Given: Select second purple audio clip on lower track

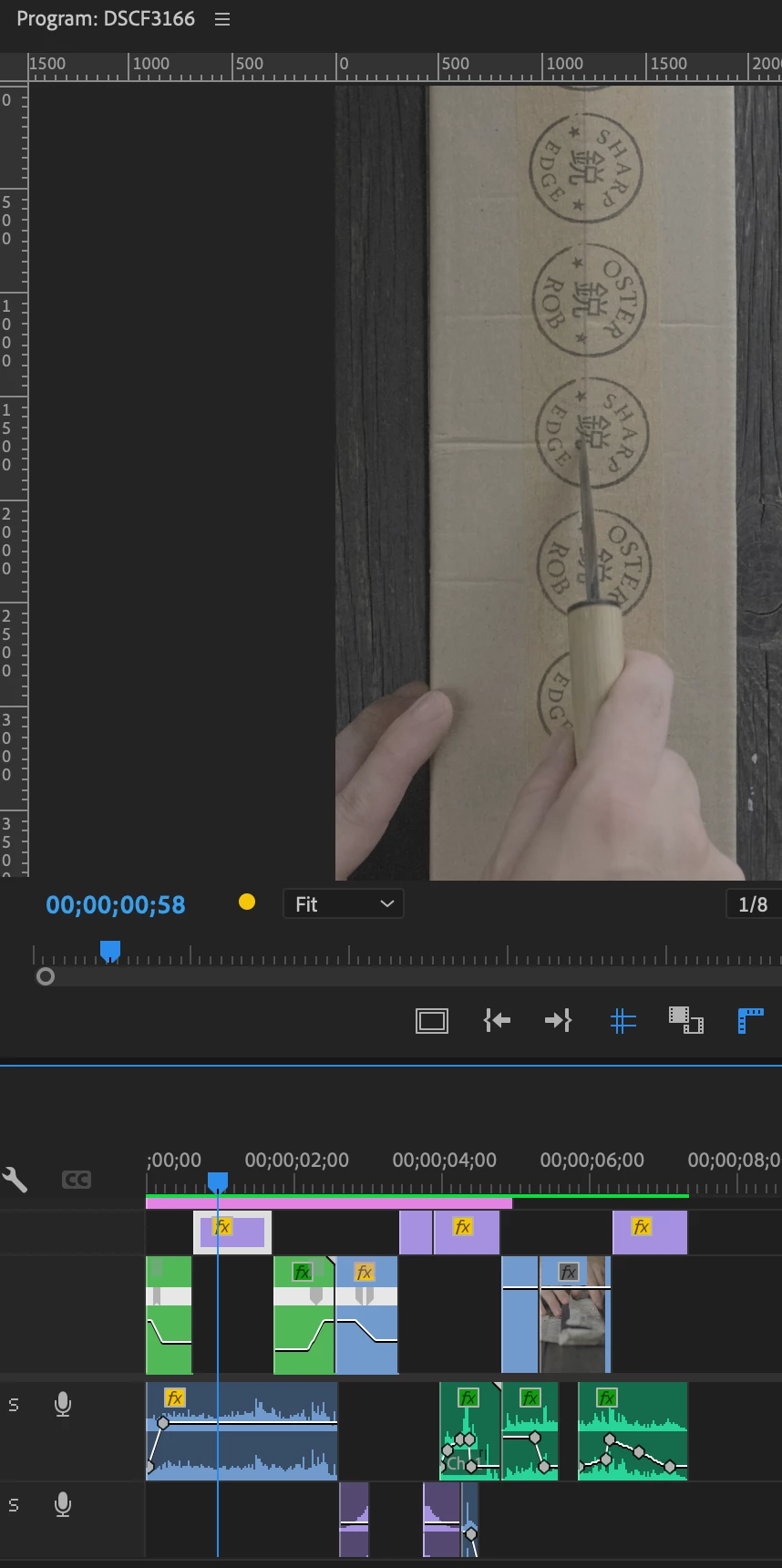Looking at the screenshot, I should (441, 1519).
